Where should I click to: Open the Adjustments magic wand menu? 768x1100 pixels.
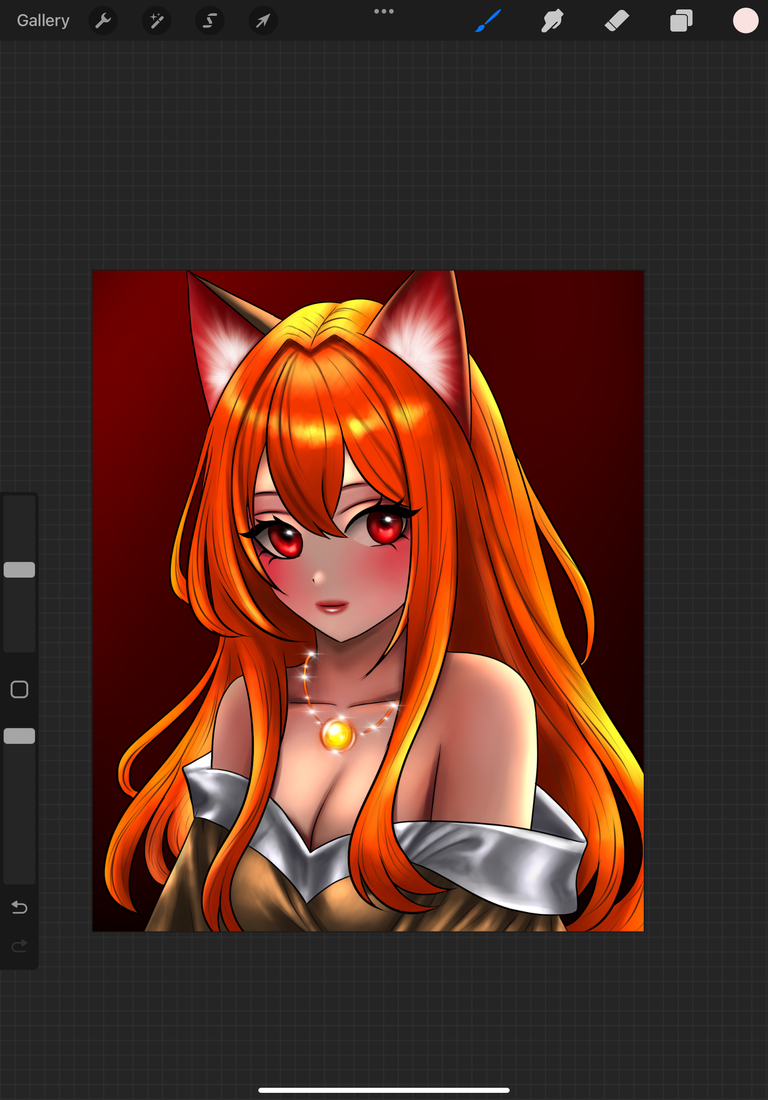(x=156, y=21)
